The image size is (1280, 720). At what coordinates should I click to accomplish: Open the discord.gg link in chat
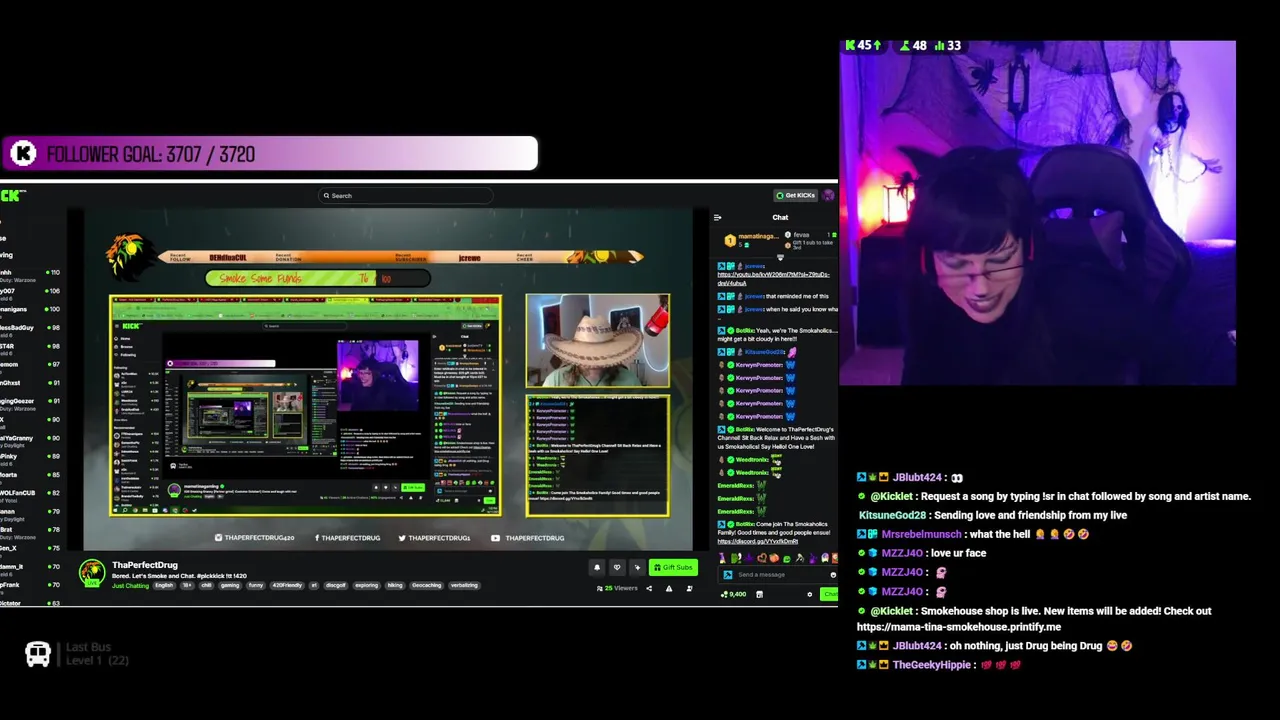click(x=758, y=541)
